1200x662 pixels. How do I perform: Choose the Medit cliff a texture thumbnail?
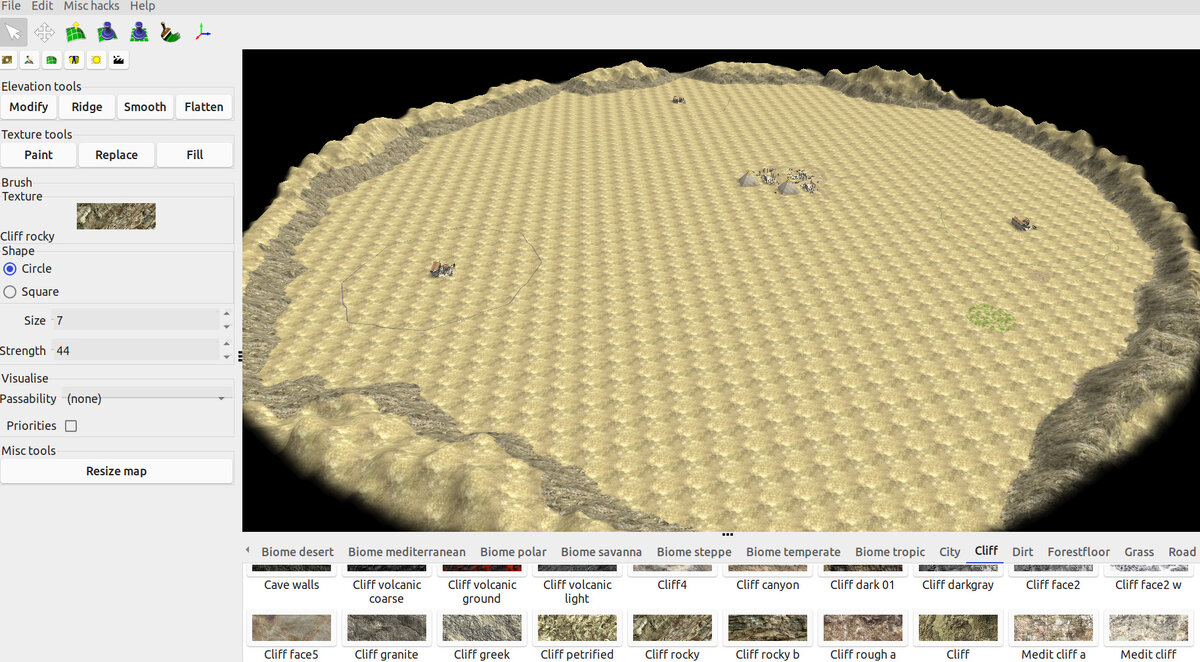[1053, 628]
